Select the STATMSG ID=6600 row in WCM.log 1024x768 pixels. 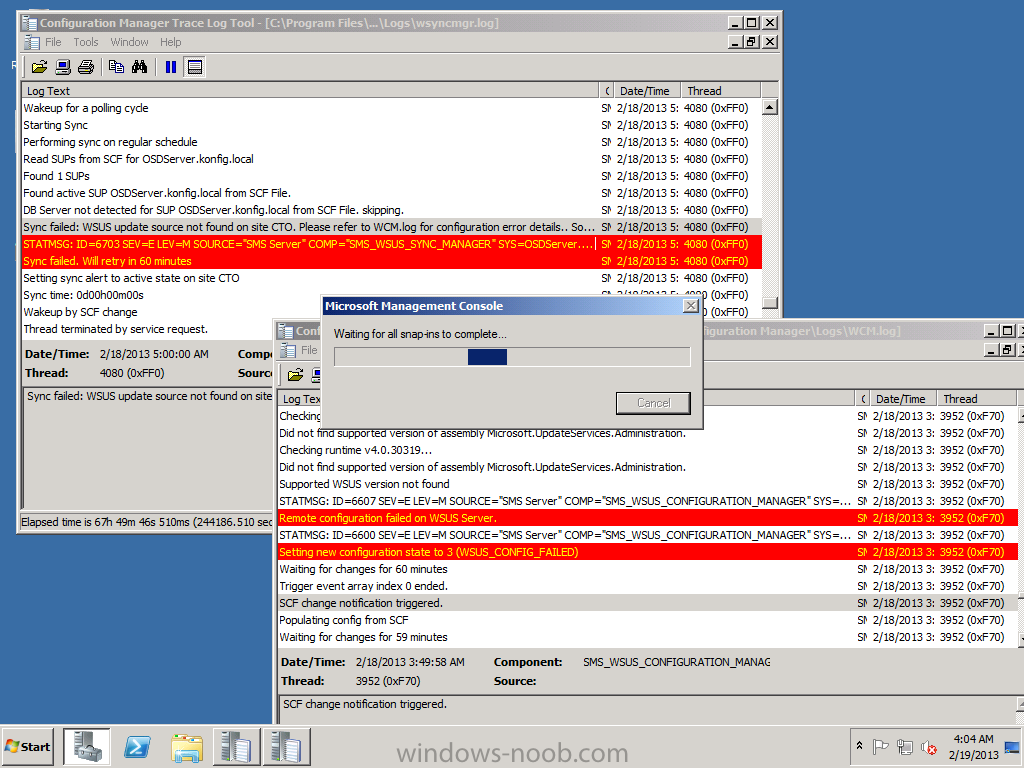(648, 536)
